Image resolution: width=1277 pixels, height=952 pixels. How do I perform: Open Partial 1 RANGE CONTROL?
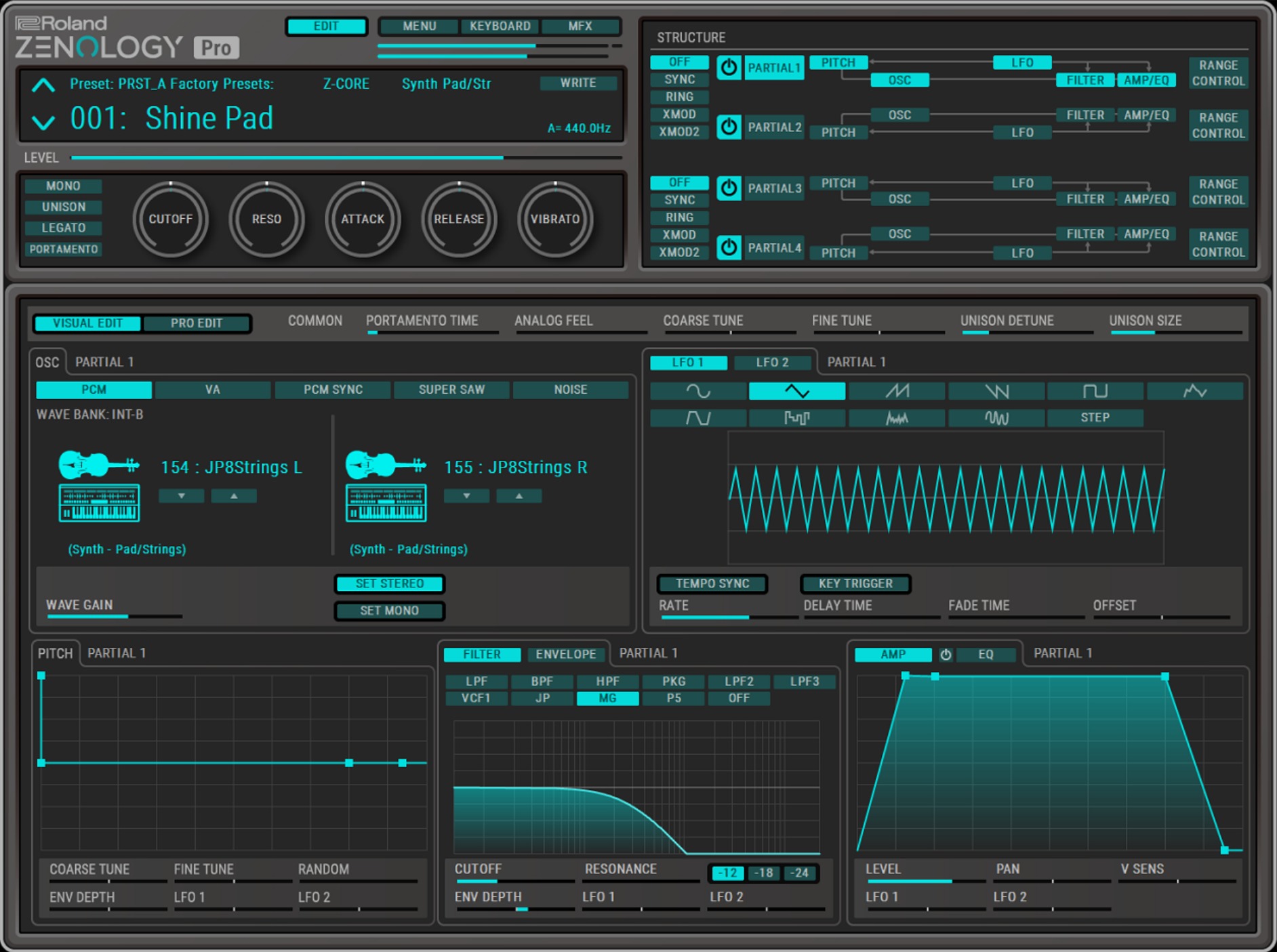point(1218,73)
